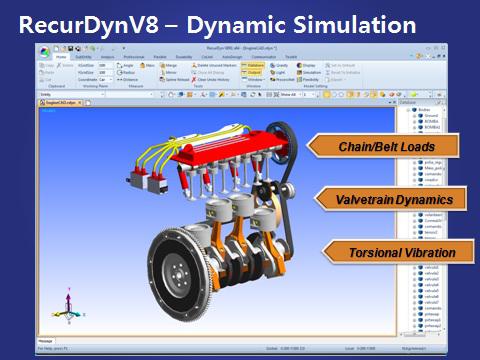
Task: Open the Simulation setting
Action: point(309,72)
